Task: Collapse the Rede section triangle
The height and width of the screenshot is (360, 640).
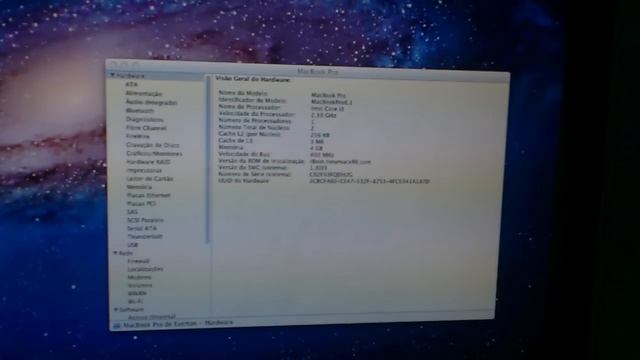Action: [115, 253]
